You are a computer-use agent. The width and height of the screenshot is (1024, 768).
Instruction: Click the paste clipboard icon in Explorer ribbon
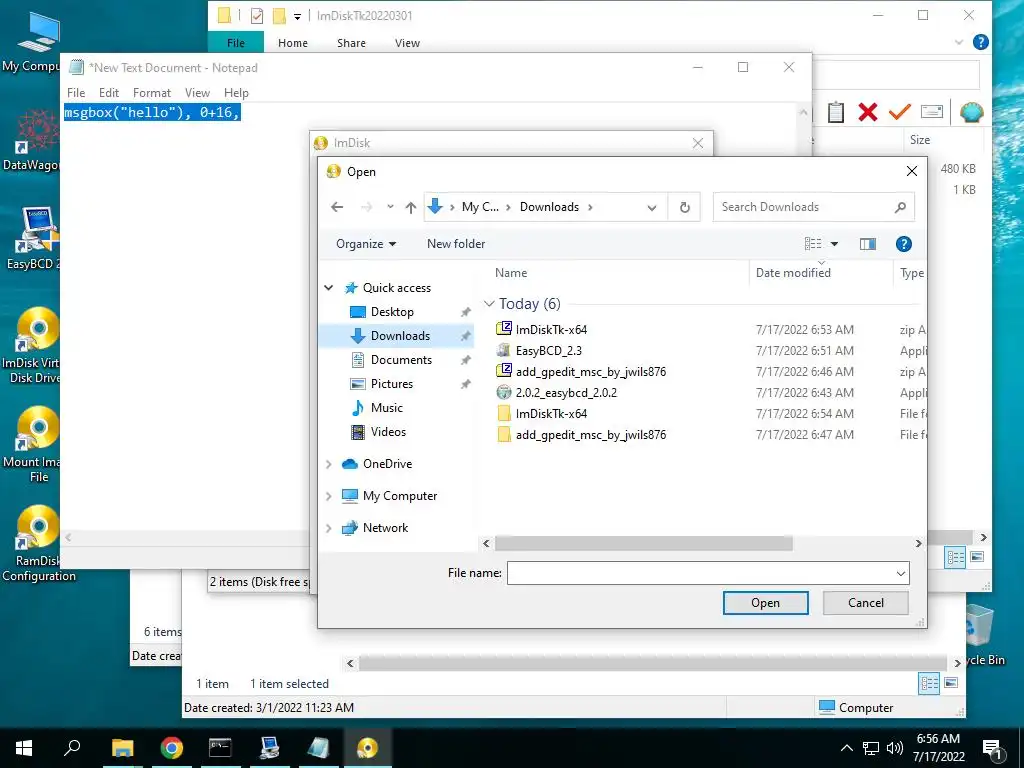click(x=835, y=112)
